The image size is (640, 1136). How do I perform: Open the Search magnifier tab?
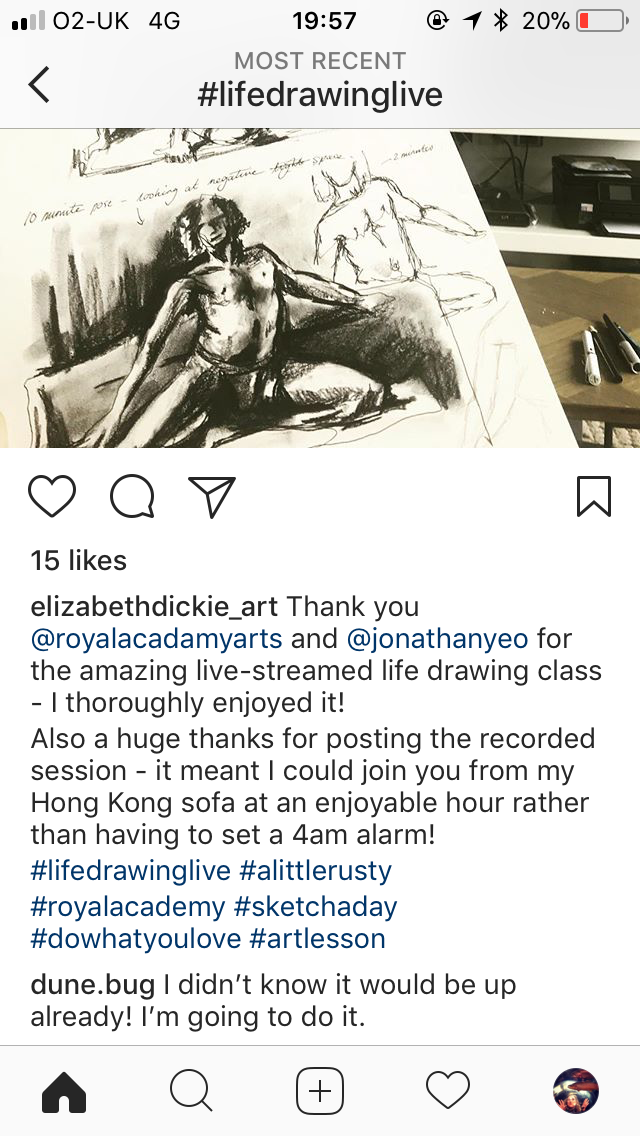click(191, 1091)
